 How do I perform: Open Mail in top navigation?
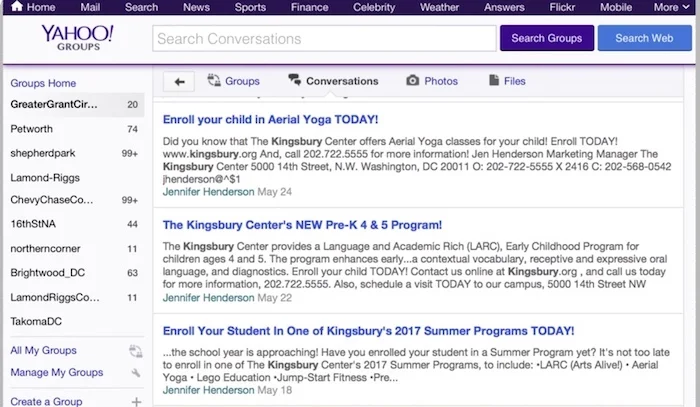click(x=90, y=7)
